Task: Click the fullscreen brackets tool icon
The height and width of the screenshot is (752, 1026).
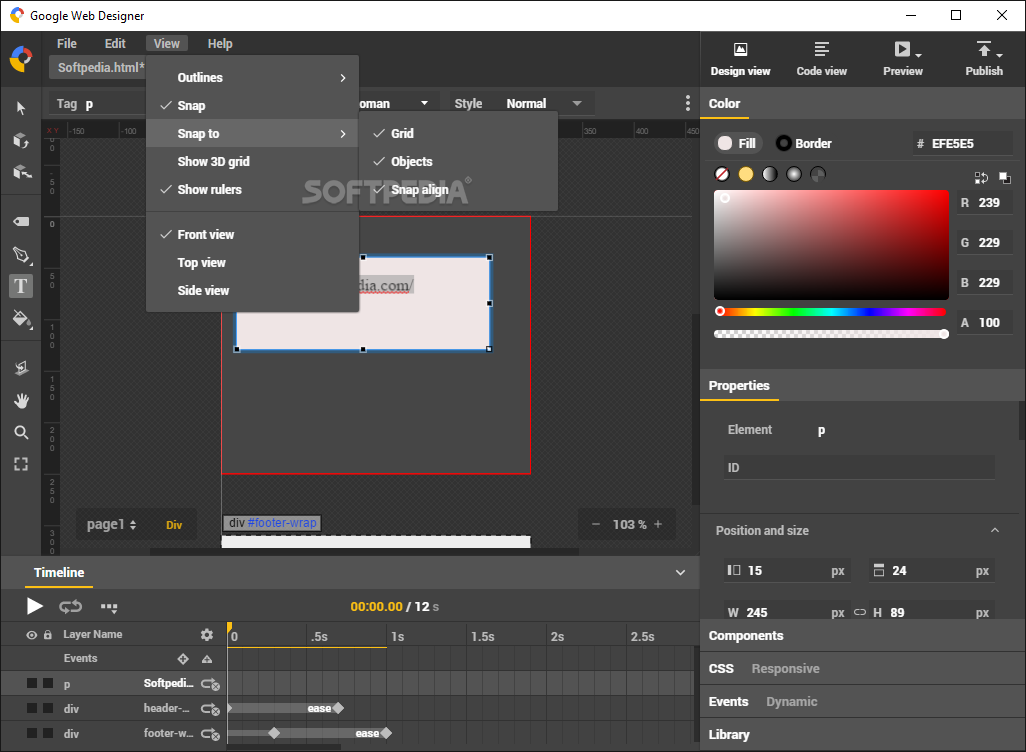Action: pyautogui.click(x=21, y=464)
